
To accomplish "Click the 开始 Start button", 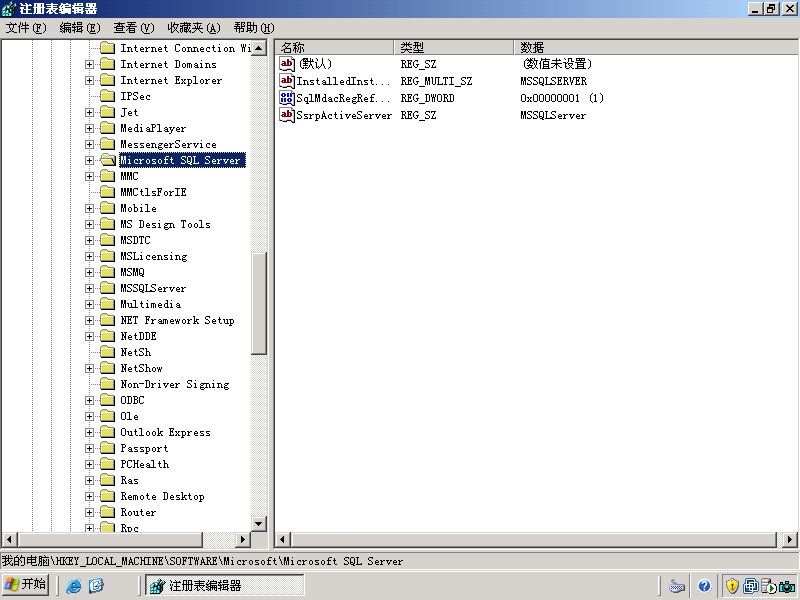I will pos(26,585).
